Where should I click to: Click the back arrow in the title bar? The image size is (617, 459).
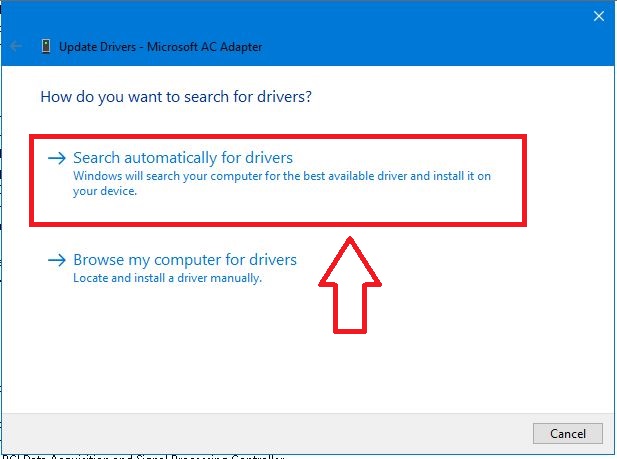point(17,46)
